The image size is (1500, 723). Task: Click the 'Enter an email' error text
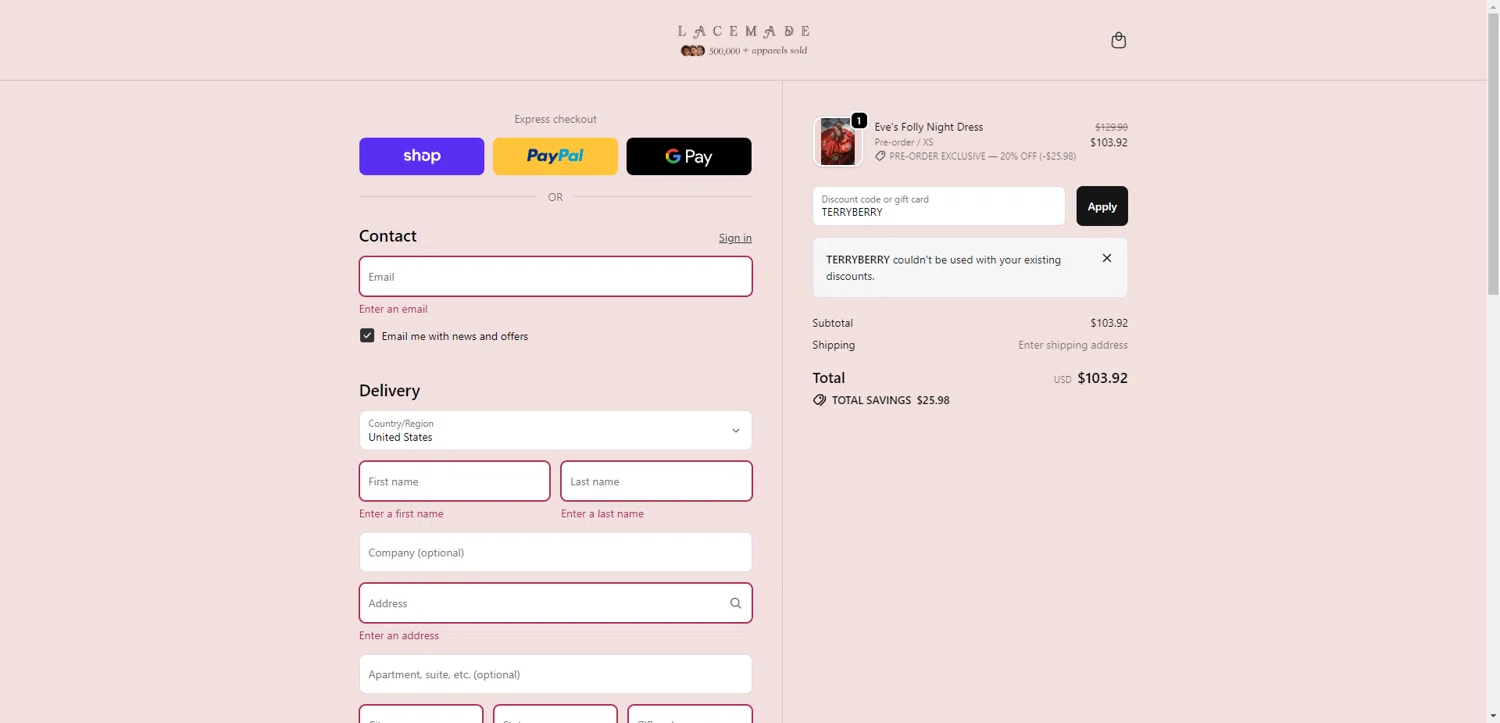[x=393, y=309]
